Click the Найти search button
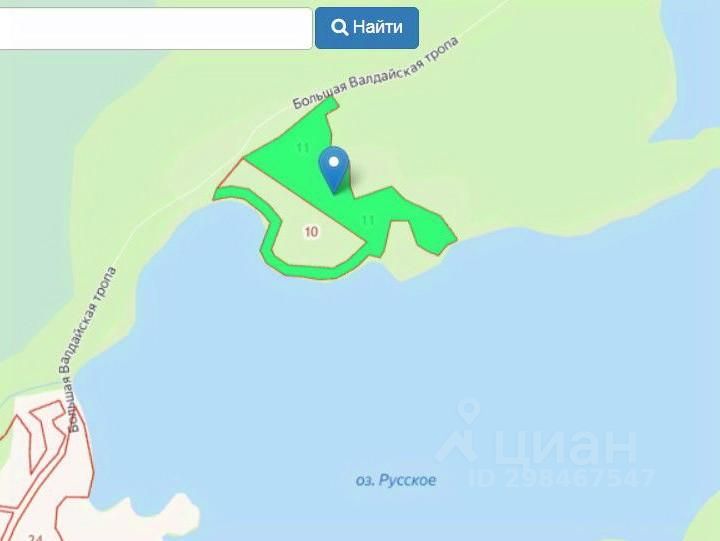The image size is (720, 541). 367,28
